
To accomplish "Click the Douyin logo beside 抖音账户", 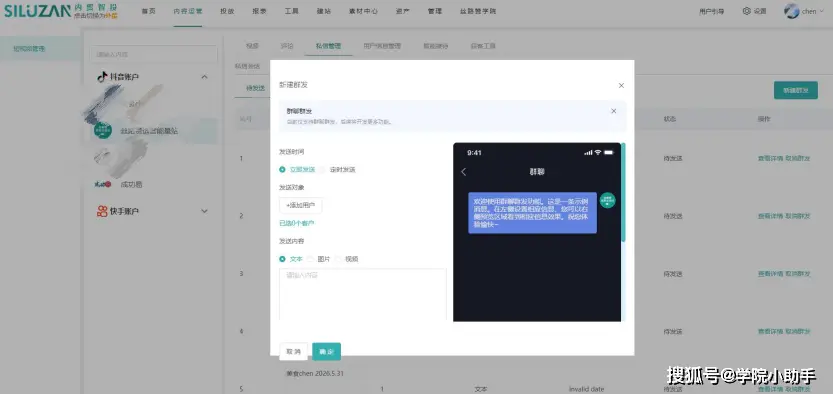I will [x=103, y=77].
